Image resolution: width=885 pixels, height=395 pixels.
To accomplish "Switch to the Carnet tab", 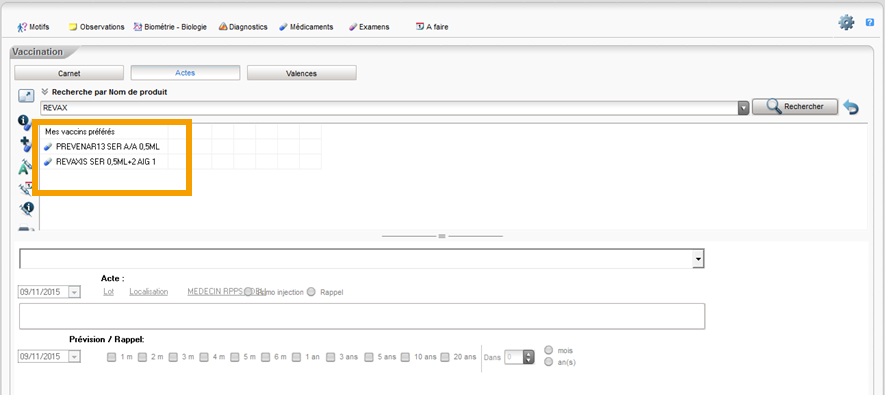I will 69,73.
